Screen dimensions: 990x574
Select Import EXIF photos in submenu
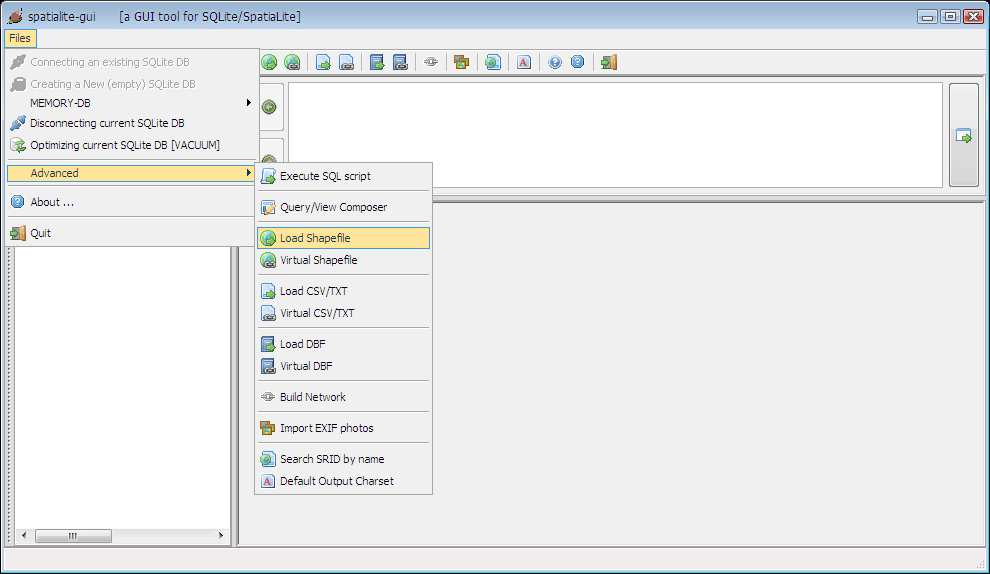pyautogui.click(x=343, y=428)
